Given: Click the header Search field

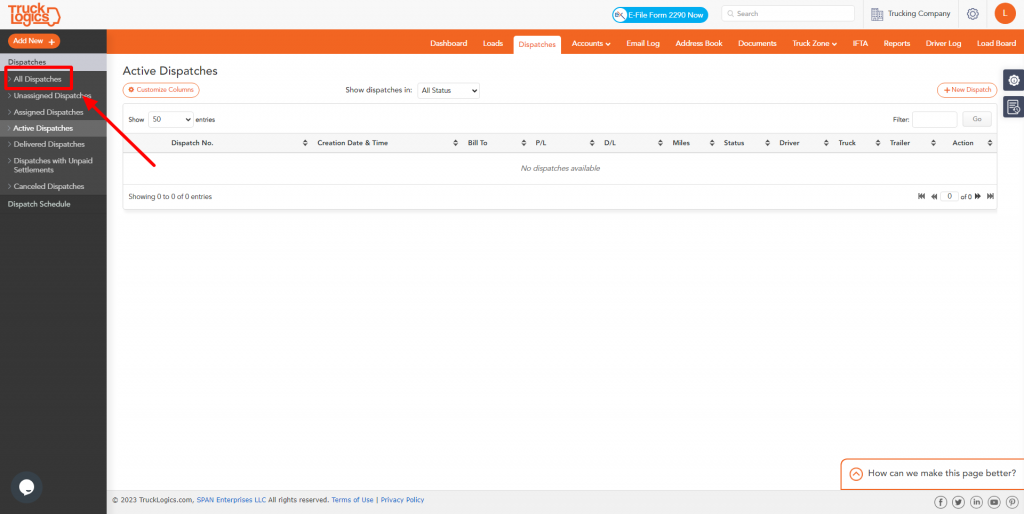Looking at the screenshot, I should [x=788, y=14].
